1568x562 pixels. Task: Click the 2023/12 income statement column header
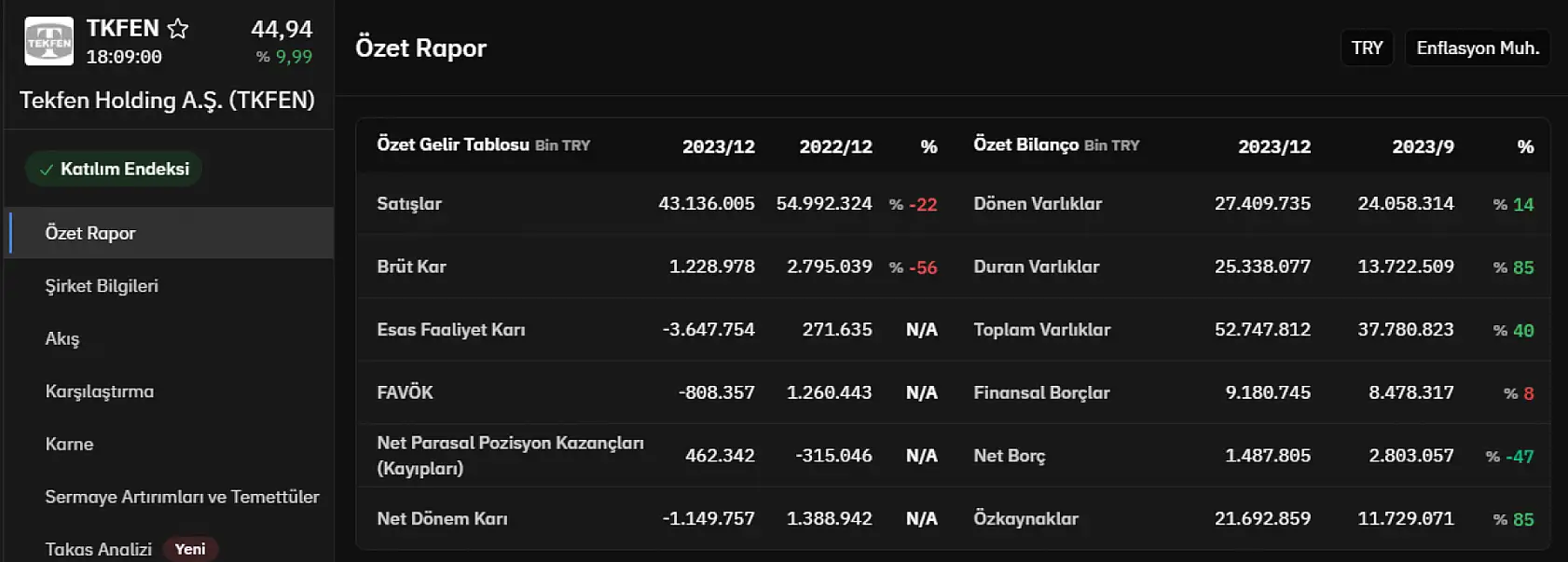coord(718,146)
